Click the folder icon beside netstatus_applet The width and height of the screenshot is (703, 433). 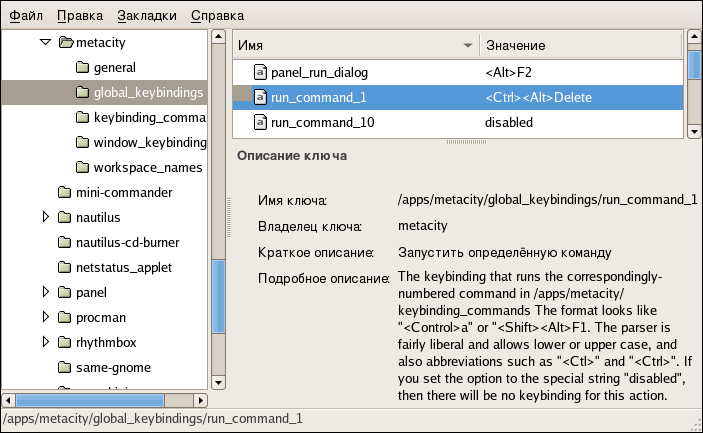(65, 267)
